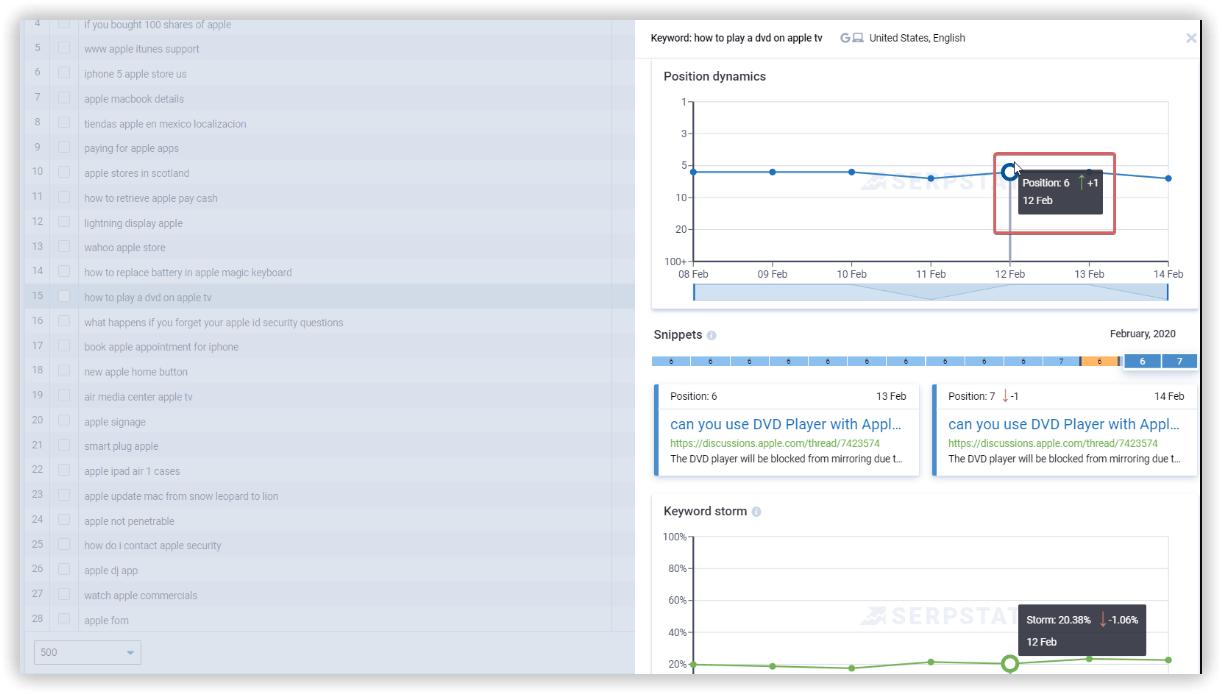Open discussions.apple.com URL in 14 Feb snippet
Viewport: 1222px width, 694px height.
coord(1053,443)
